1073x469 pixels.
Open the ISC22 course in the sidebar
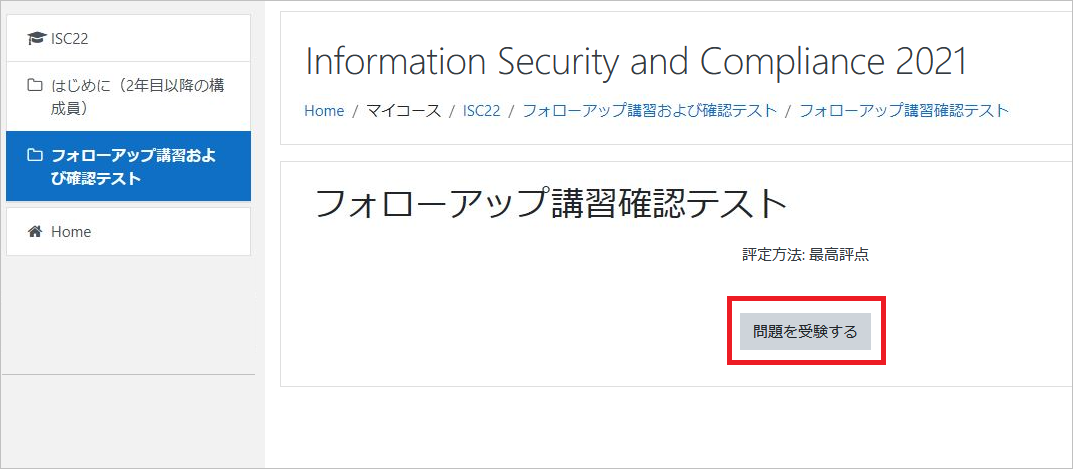coord(128,38)
